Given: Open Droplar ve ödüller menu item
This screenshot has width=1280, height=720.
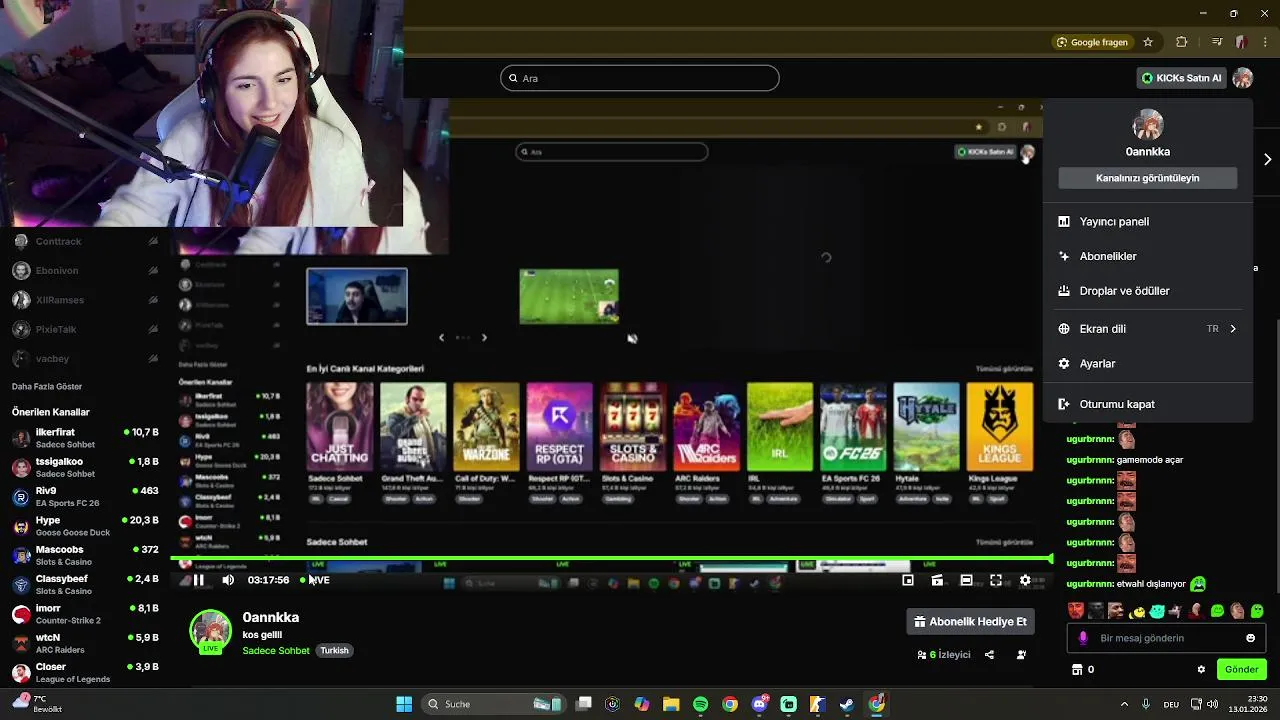Looking at the screenshot, I should (1148, 291).
